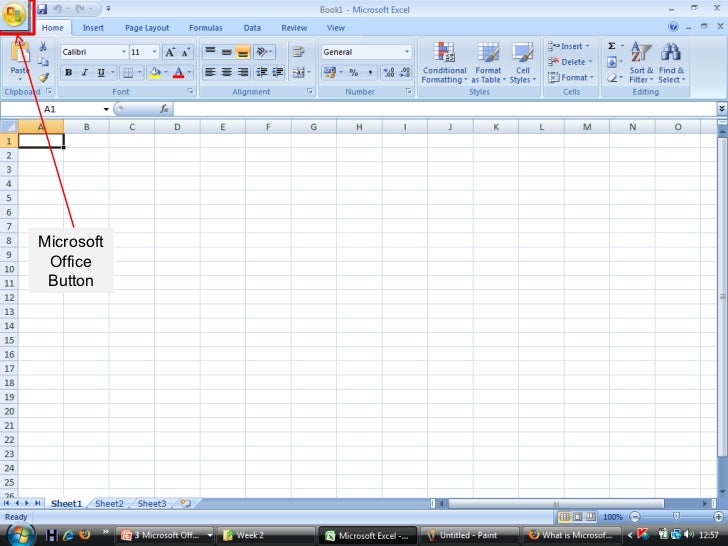Set Middle Align vertical alignment
This screenshot has width=728, height=546.
tap(226, 52)
